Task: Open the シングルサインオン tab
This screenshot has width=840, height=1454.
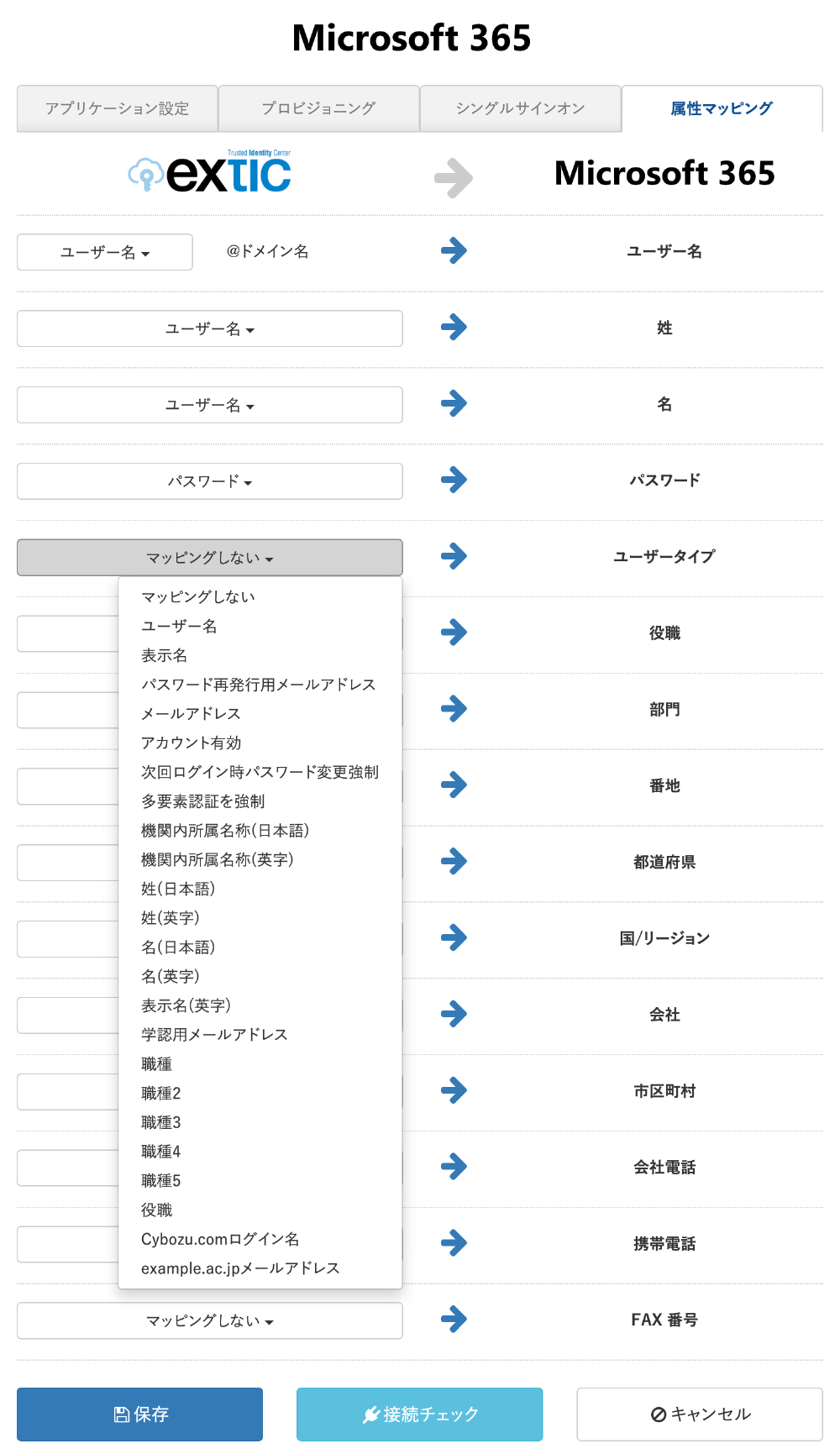Action: [520, 108]
